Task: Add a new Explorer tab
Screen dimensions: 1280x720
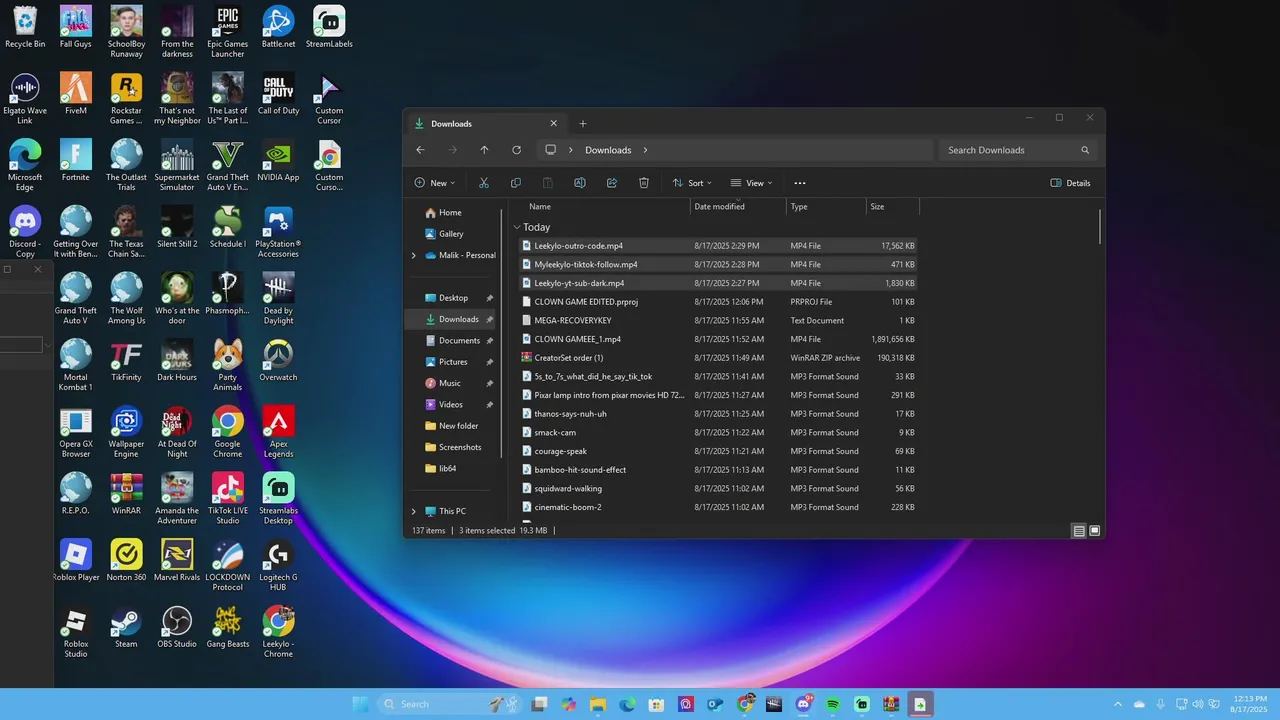Action: tap(583, 124)
